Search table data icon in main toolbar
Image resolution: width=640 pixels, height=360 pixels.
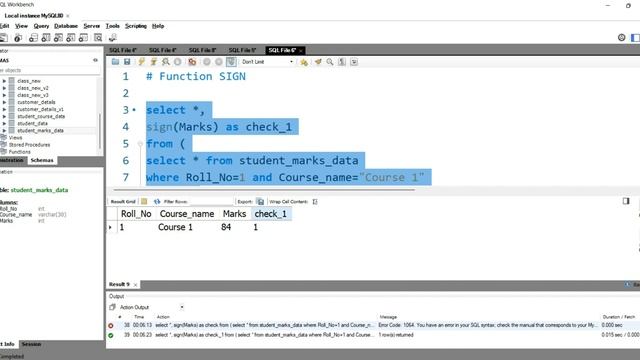coord(98,38)
